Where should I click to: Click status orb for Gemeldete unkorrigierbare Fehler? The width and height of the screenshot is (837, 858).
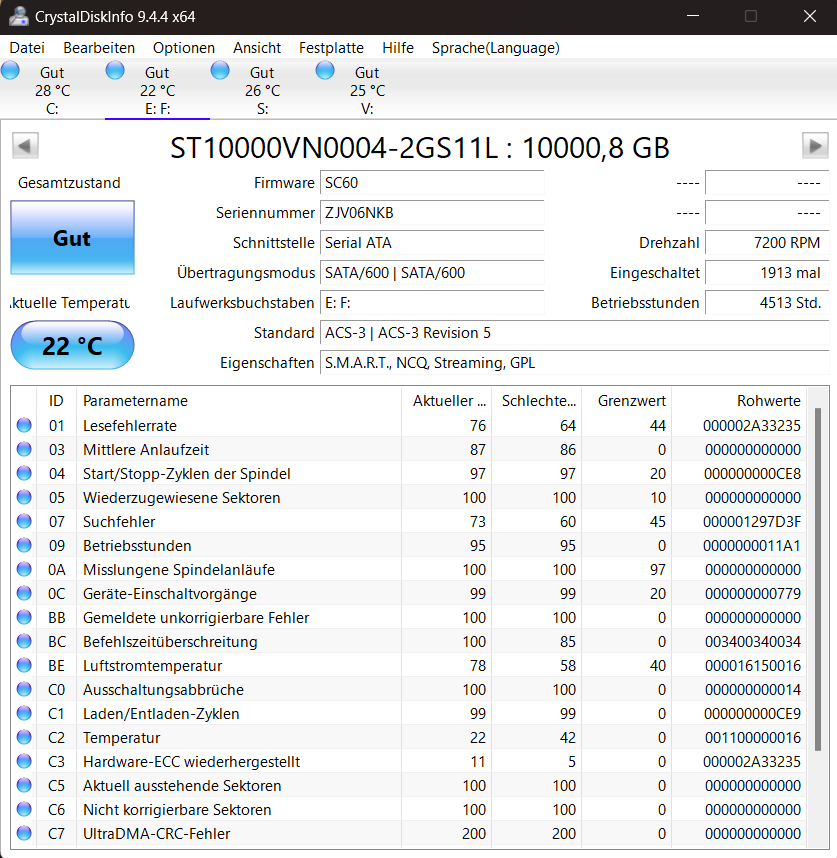click(24, 617)
